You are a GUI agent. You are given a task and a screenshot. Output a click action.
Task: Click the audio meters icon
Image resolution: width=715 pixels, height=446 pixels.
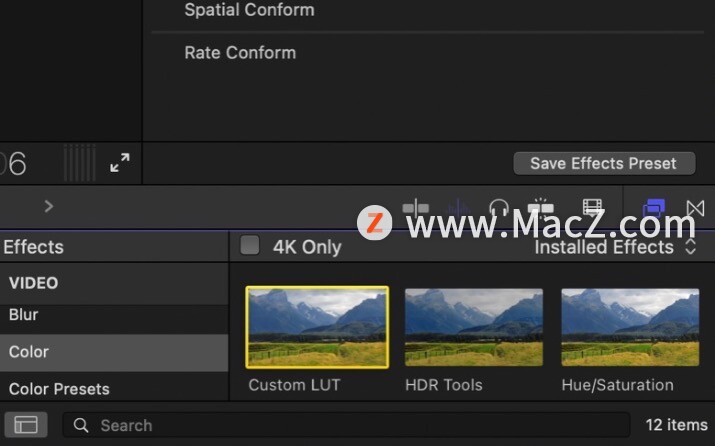[x=79, y=163]
